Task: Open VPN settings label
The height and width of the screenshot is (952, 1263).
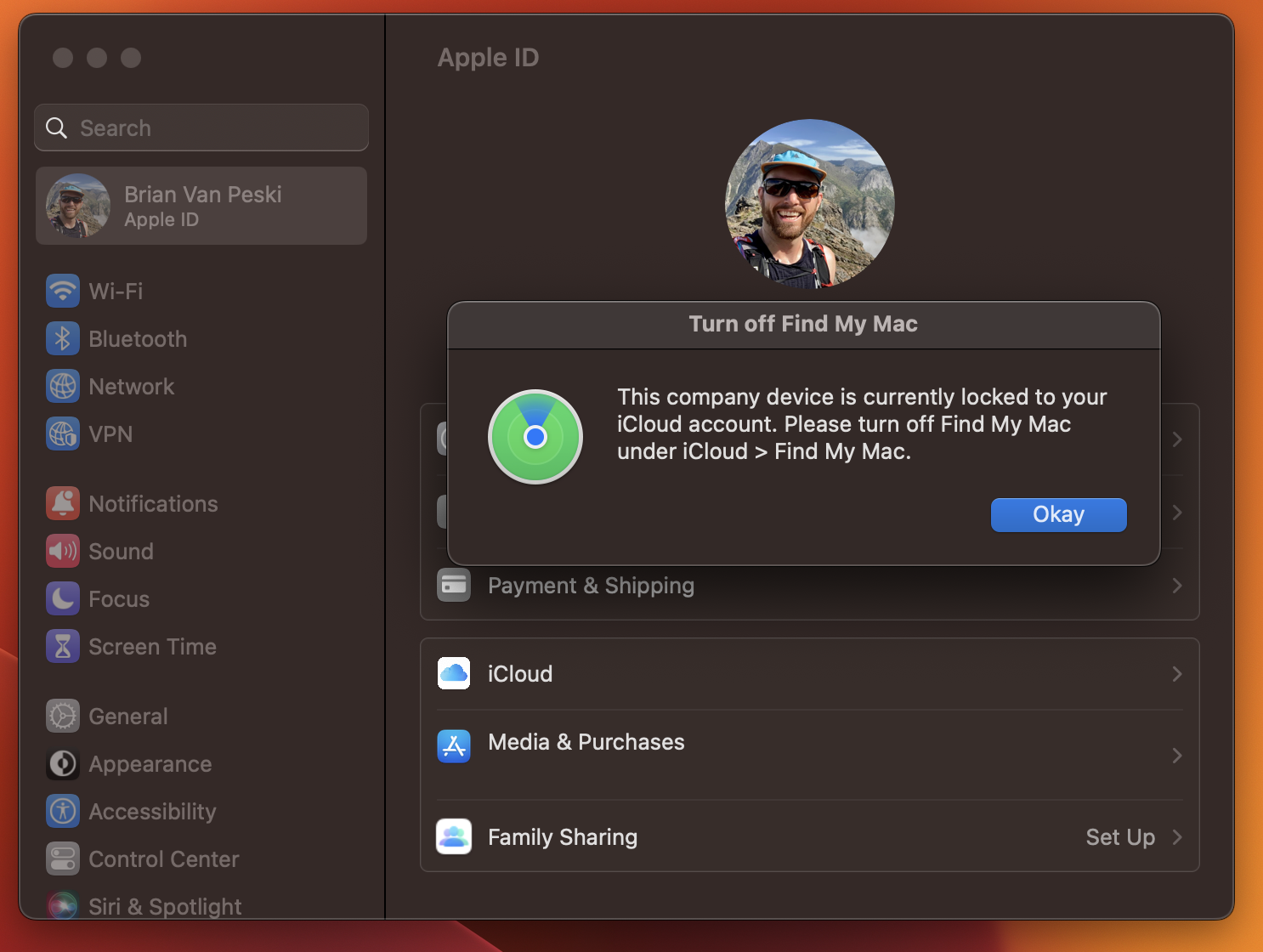Action: click(110, 434)
